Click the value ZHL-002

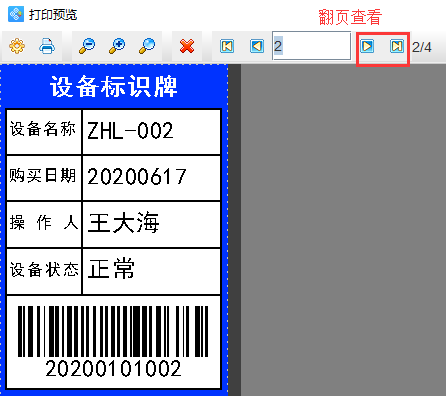click(130, 131)
